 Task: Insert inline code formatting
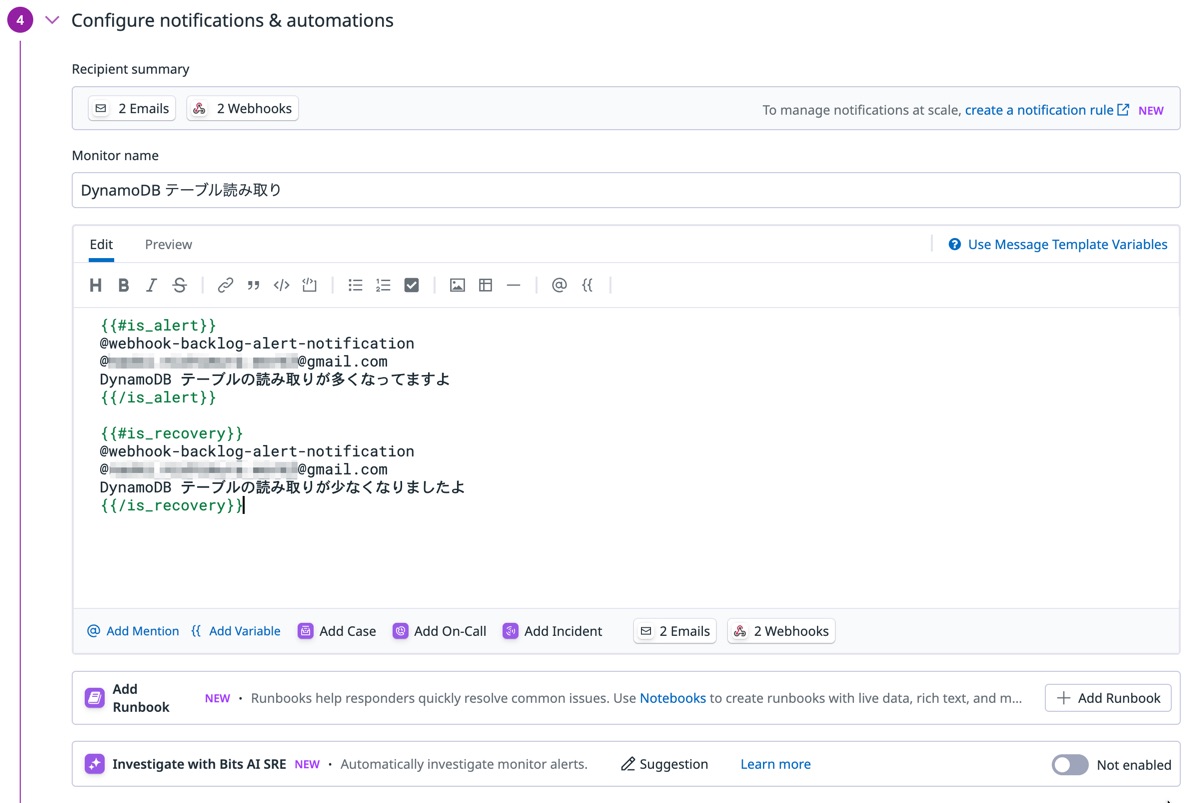pos(281,285)
